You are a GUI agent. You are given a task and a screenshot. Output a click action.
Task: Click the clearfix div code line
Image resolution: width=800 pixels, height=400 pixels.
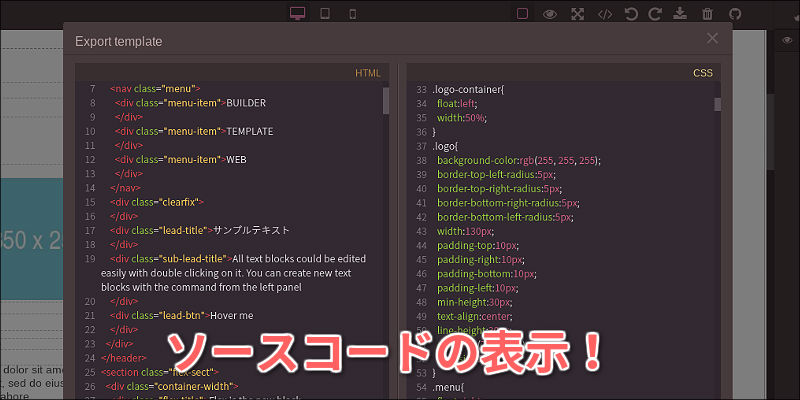[157, 202]
